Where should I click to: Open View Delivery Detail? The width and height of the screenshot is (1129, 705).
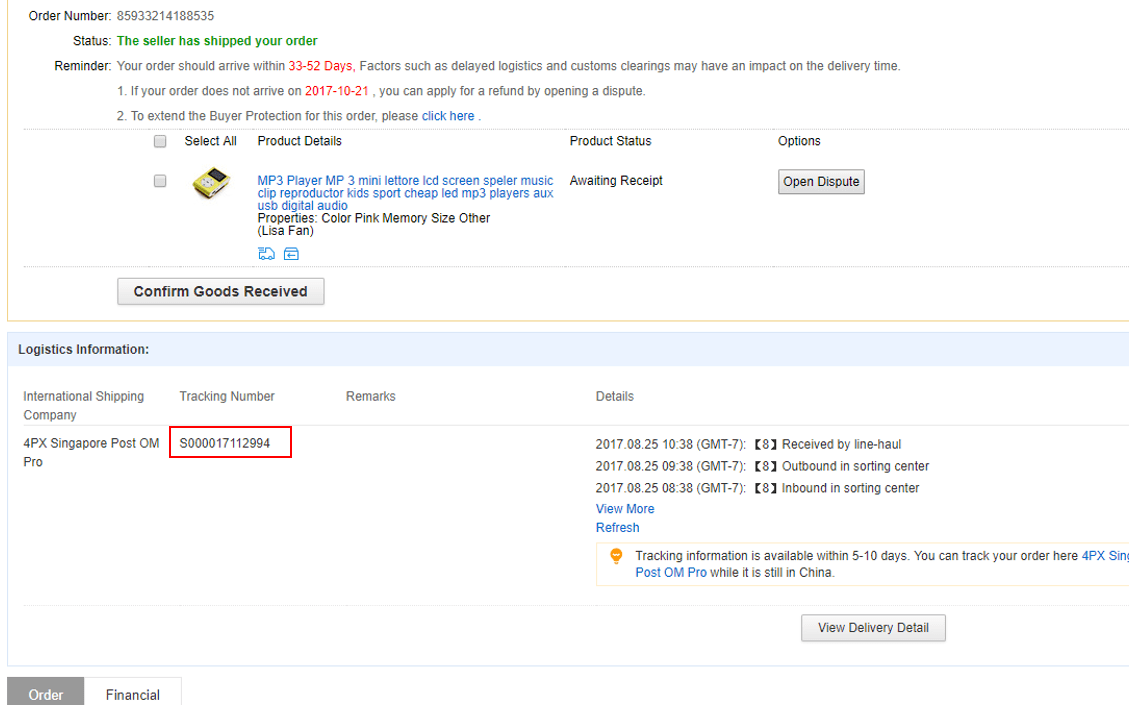tap(873, 628)
